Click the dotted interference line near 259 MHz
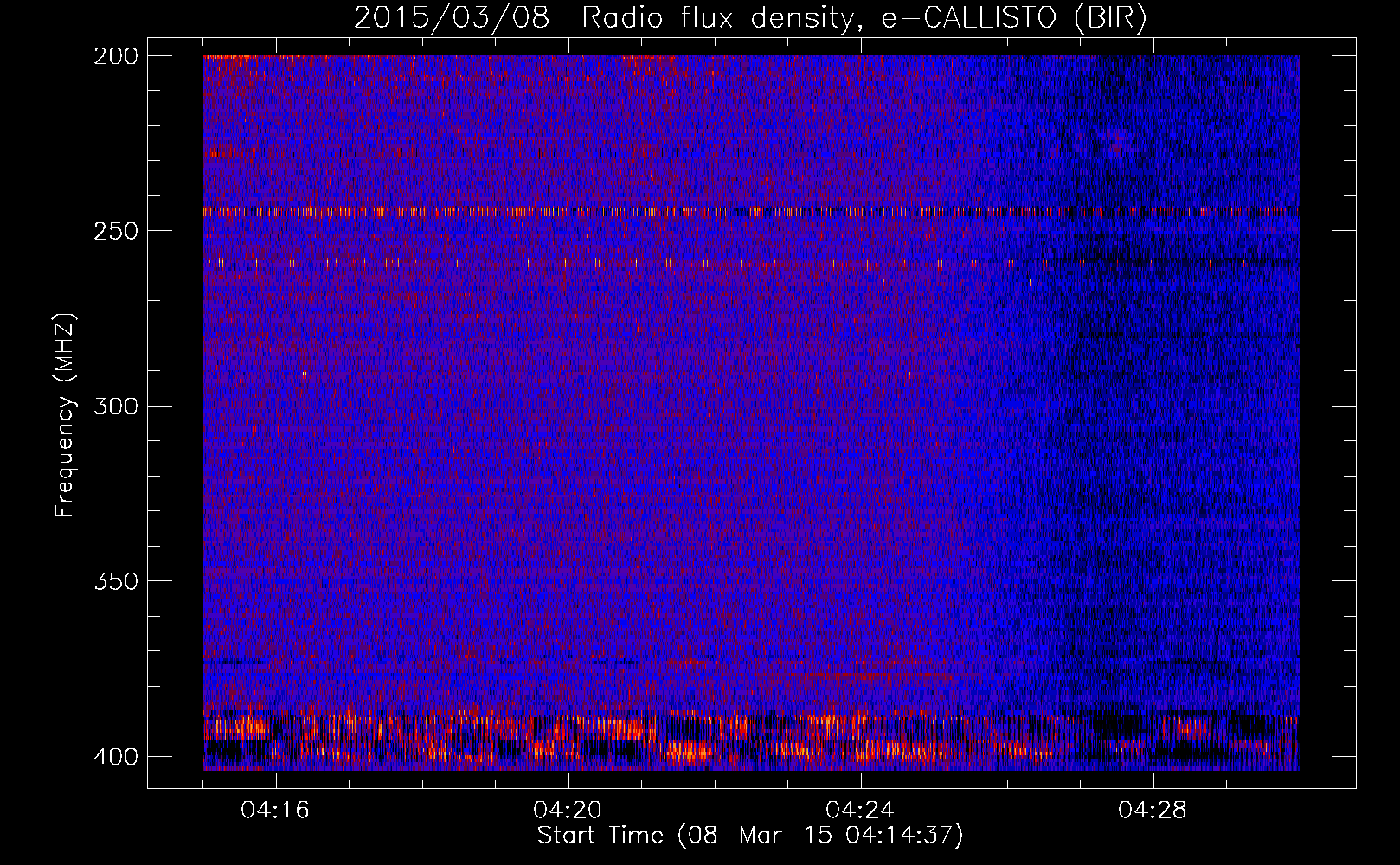This screenshot has width=1400, height=865. tap(751, 262)
